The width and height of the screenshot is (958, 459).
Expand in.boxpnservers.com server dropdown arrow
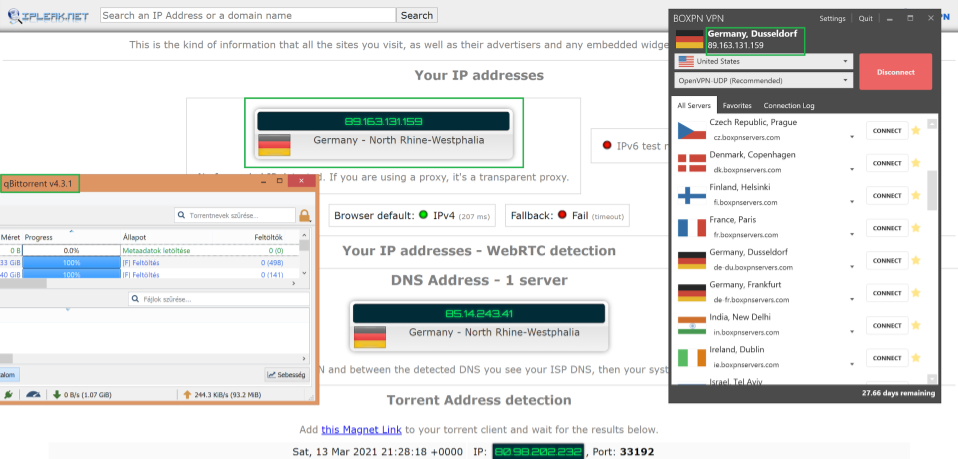click(852, 332)
